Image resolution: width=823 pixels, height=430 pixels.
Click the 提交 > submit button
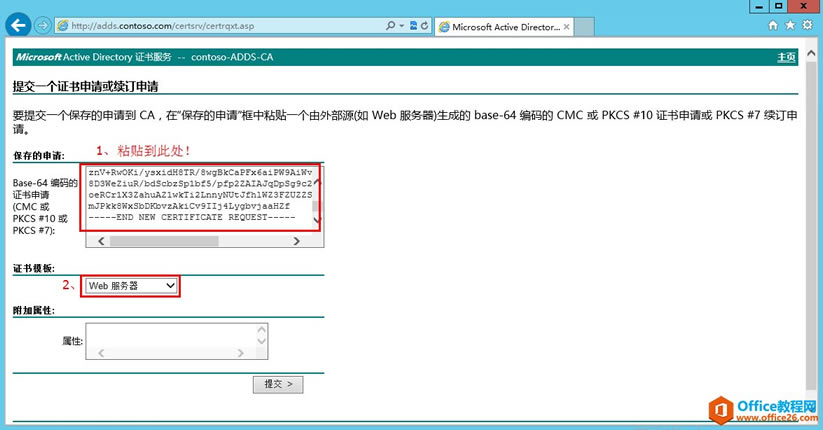[278, 384]
